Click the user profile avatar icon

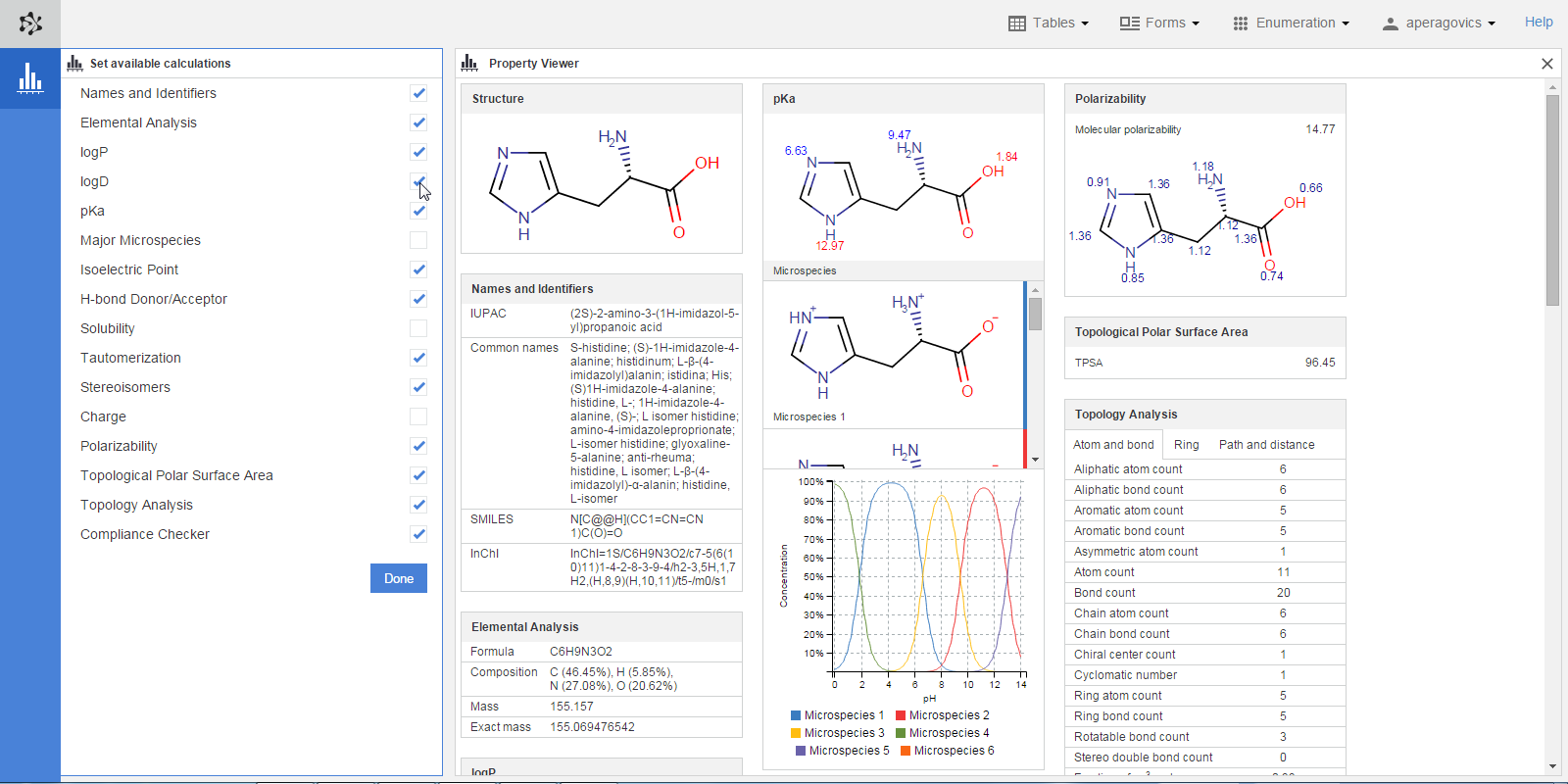[1390, 24]
